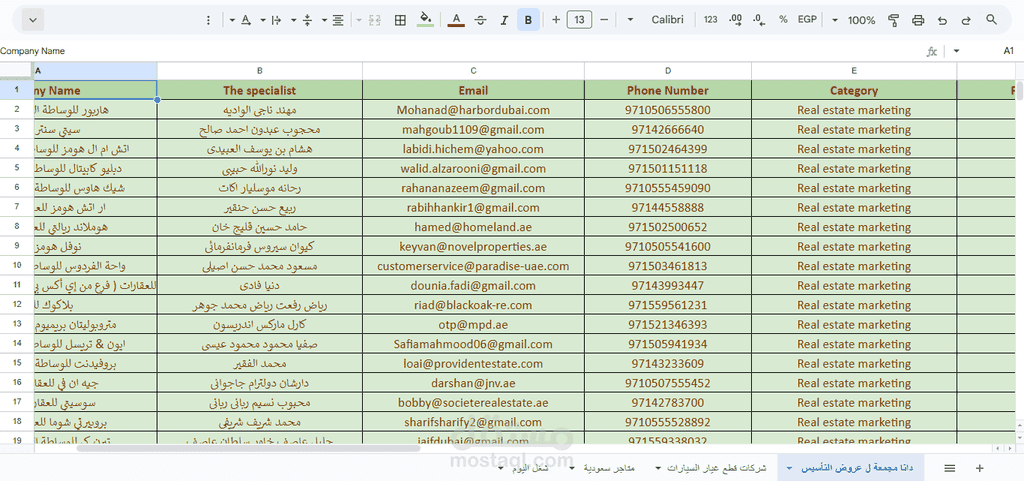
Task: Click cell darshan@jnv.ae
Action: pos(473,383)
